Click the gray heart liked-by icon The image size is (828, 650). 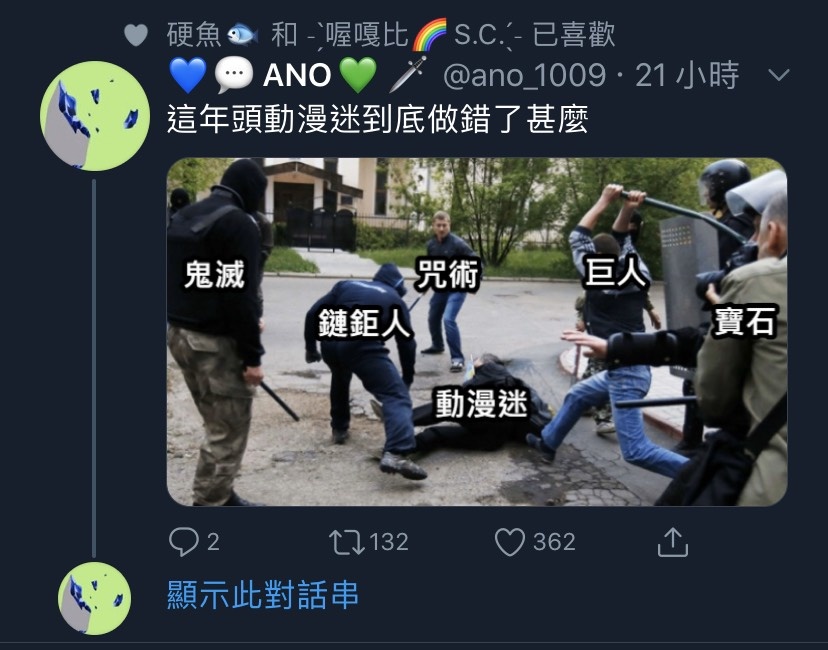(x=136, y=35)
